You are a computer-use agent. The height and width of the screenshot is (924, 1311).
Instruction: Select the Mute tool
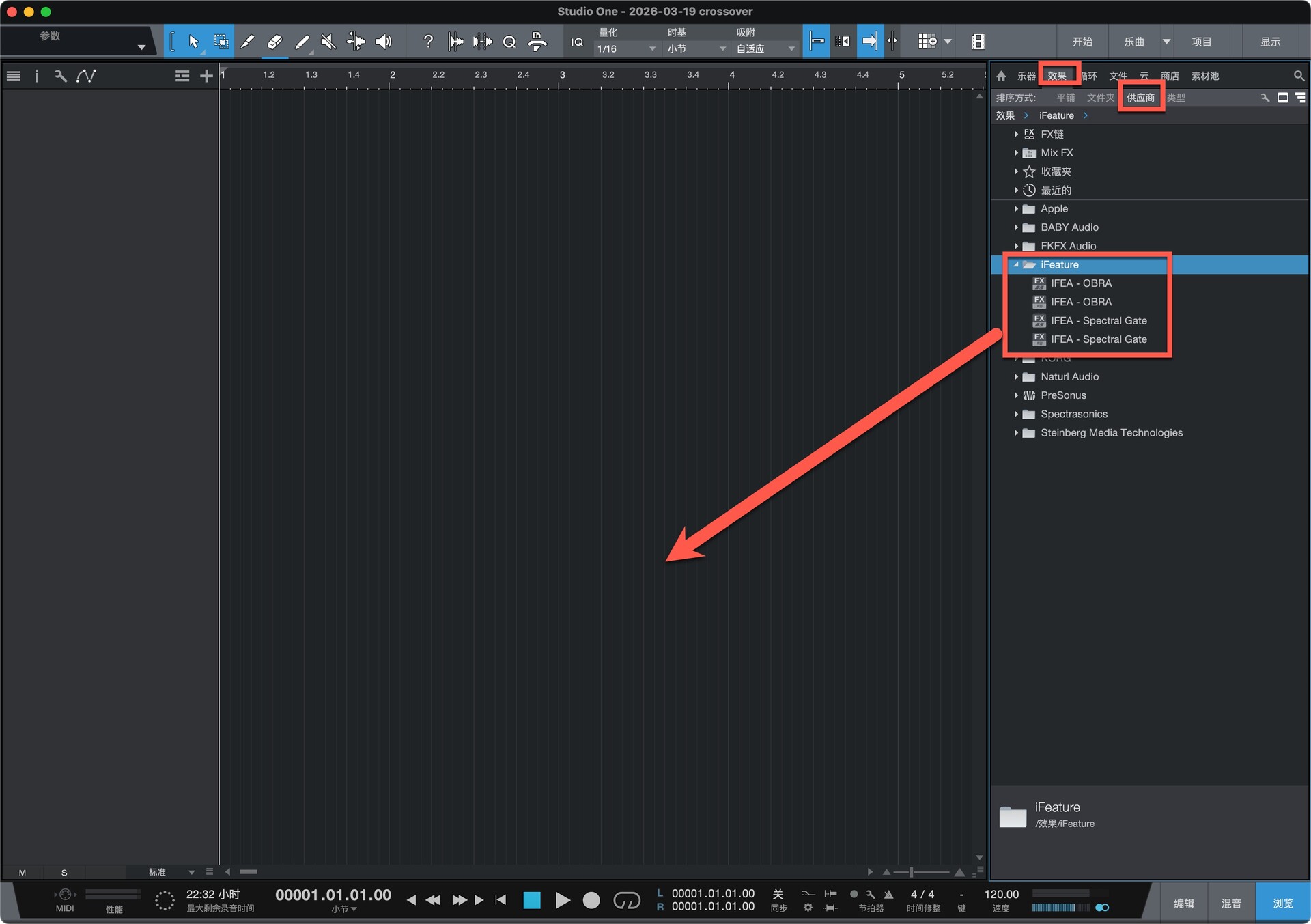(328, 42)
